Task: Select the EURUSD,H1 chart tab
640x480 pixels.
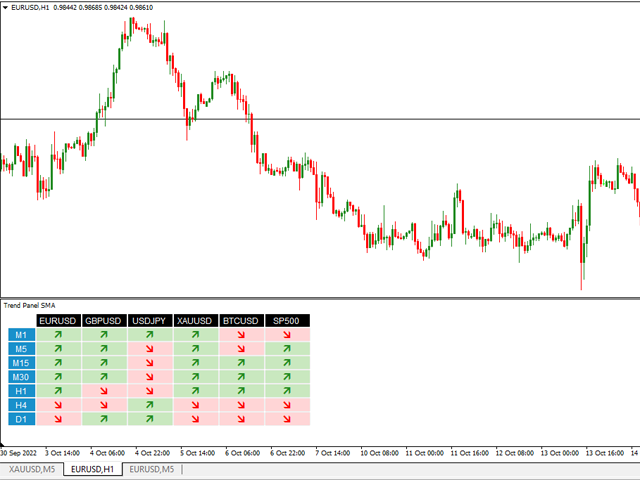Action: (x=93, y=469)
